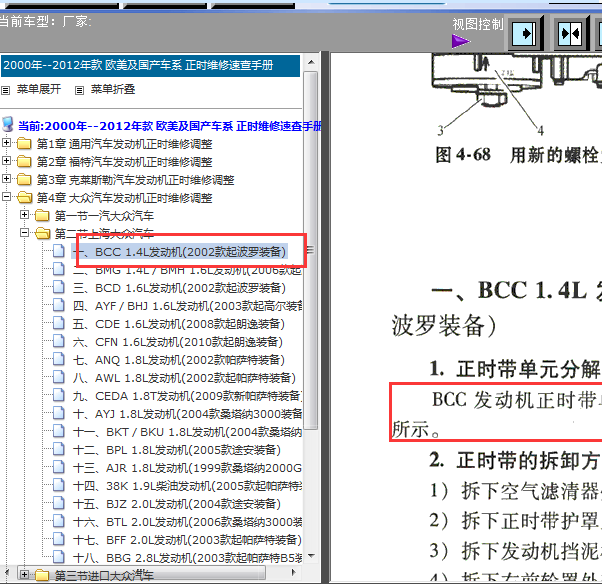602x584 pixels.
Task: Click the 1. 正时带单元分解 heading
Action: pos(516,369)
